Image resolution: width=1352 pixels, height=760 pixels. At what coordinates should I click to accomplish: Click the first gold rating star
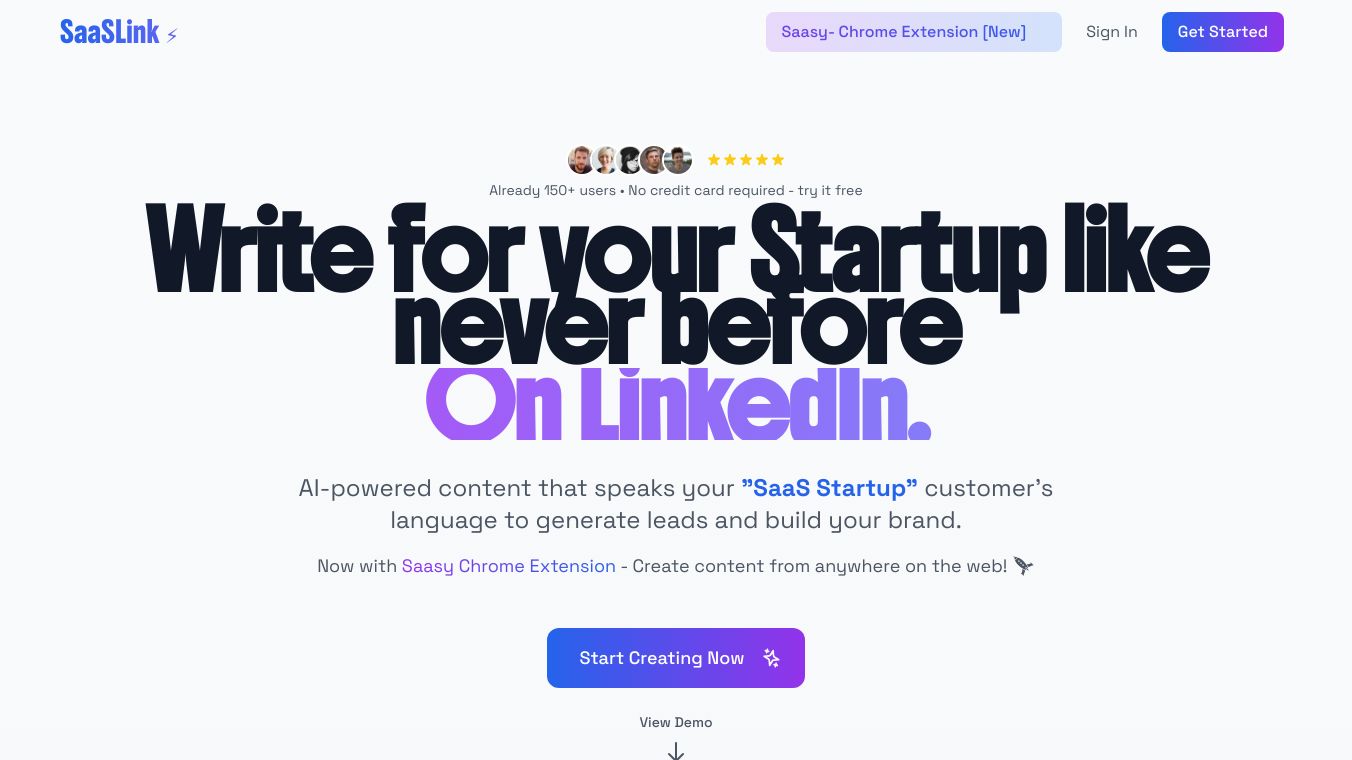pyautogui.click(x=714, y=160)
